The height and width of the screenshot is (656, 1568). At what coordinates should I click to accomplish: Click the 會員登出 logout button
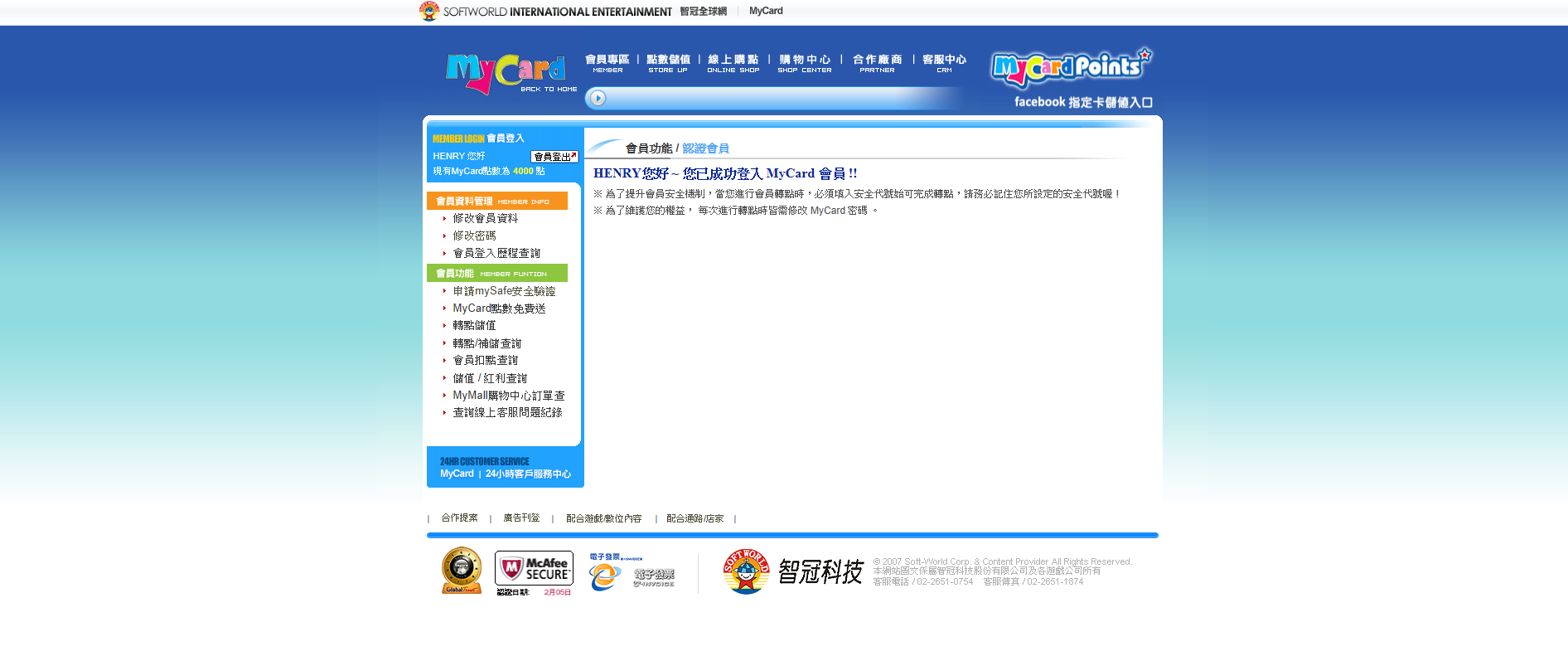(x=554, y=157)
